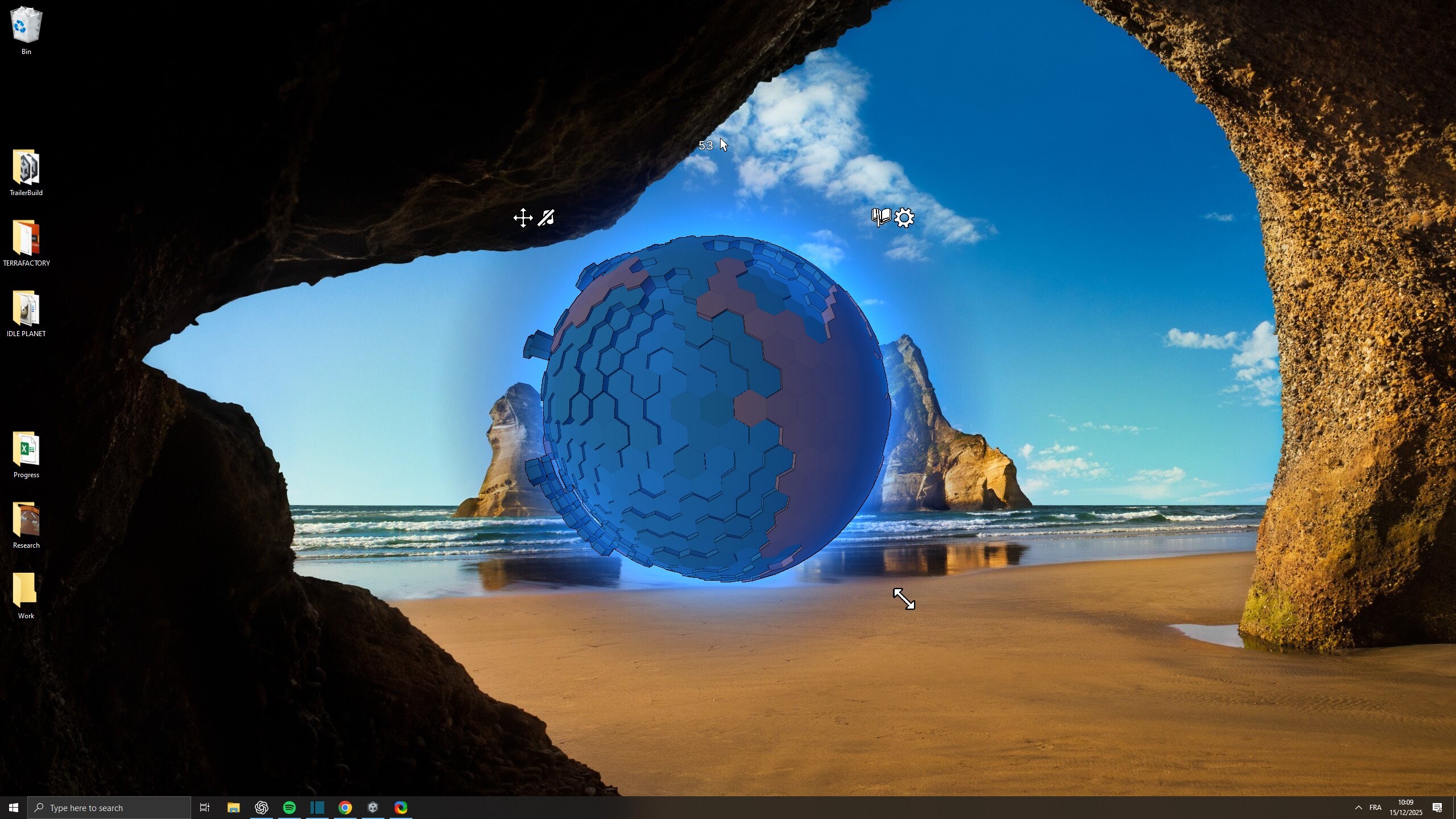
Task: Open the widget's journal book icon
Action: pos(880,217)
